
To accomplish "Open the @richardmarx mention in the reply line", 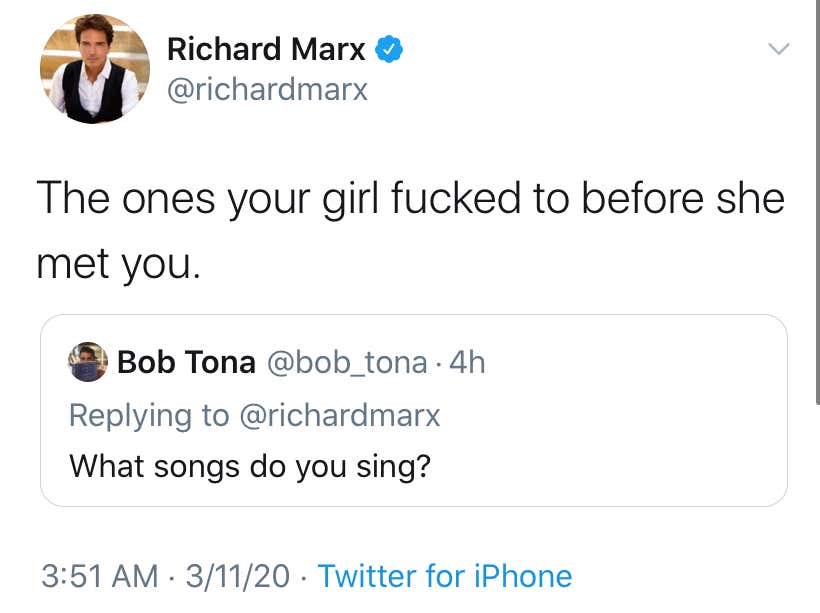I will pos(340,415).
